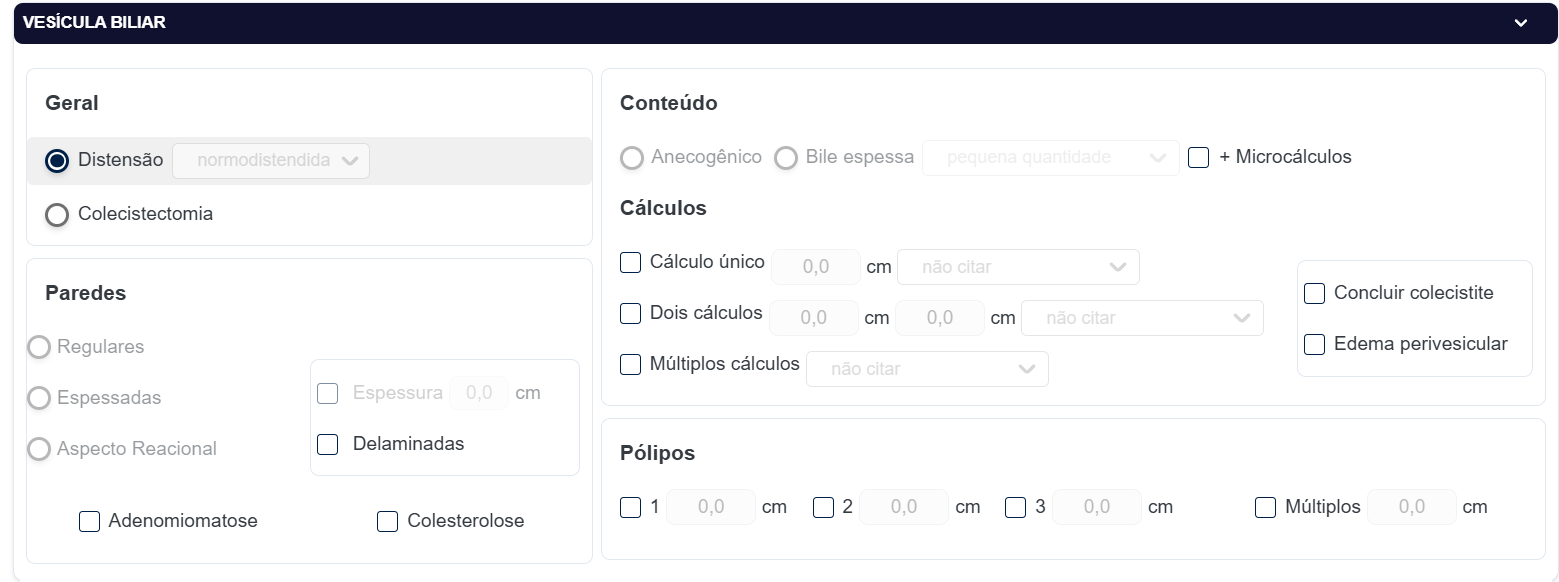Check the Pólipos 1 checkbox

point(630,508)
